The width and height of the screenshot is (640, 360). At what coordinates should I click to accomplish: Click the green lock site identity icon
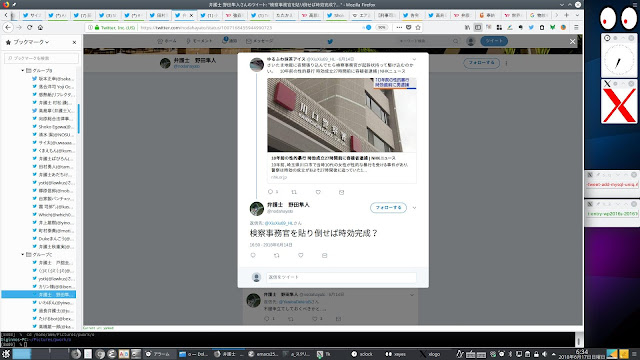click(97, 27)
